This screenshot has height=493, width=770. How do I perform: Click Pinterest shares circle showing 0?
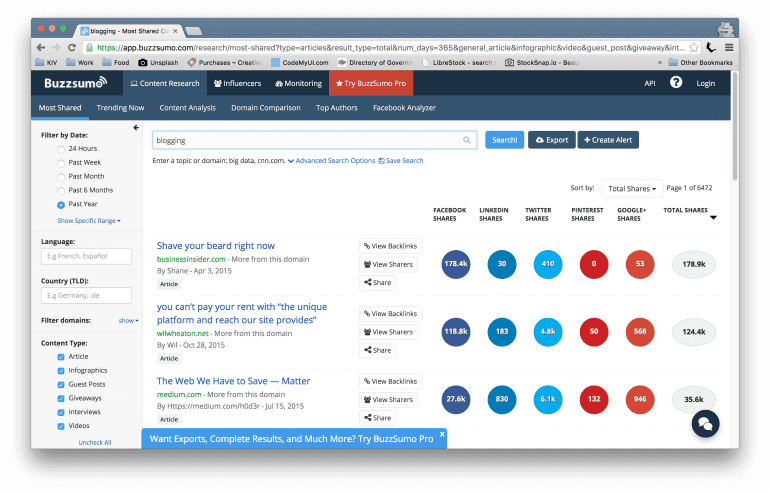click(594, 264)
